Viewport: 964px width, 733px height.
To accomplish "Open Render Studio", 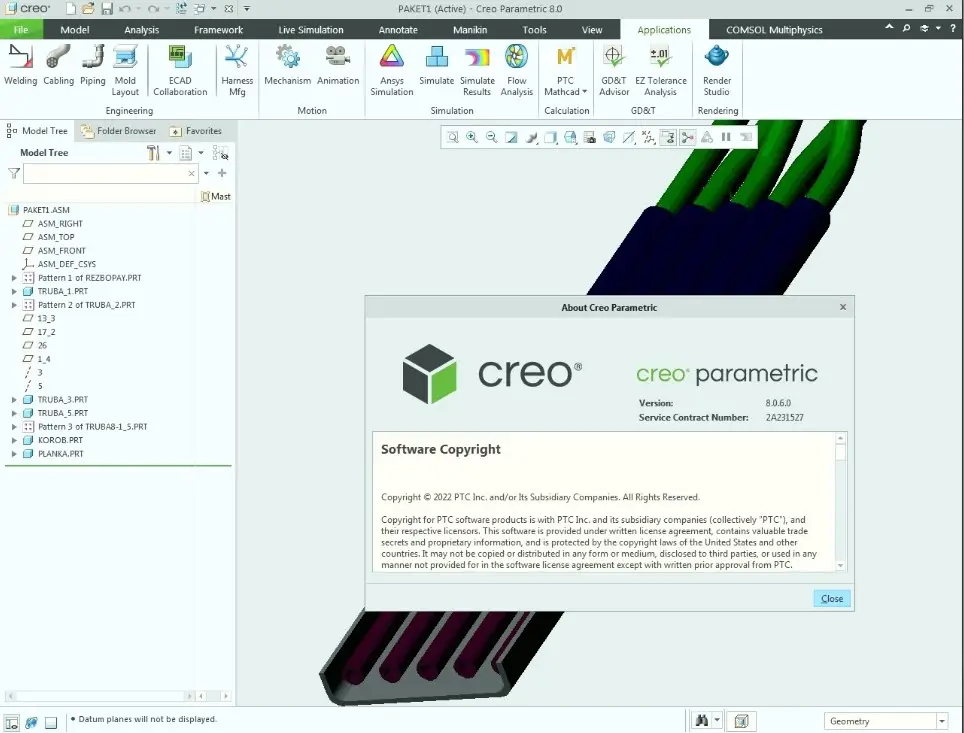I will [x=717, y=71].
